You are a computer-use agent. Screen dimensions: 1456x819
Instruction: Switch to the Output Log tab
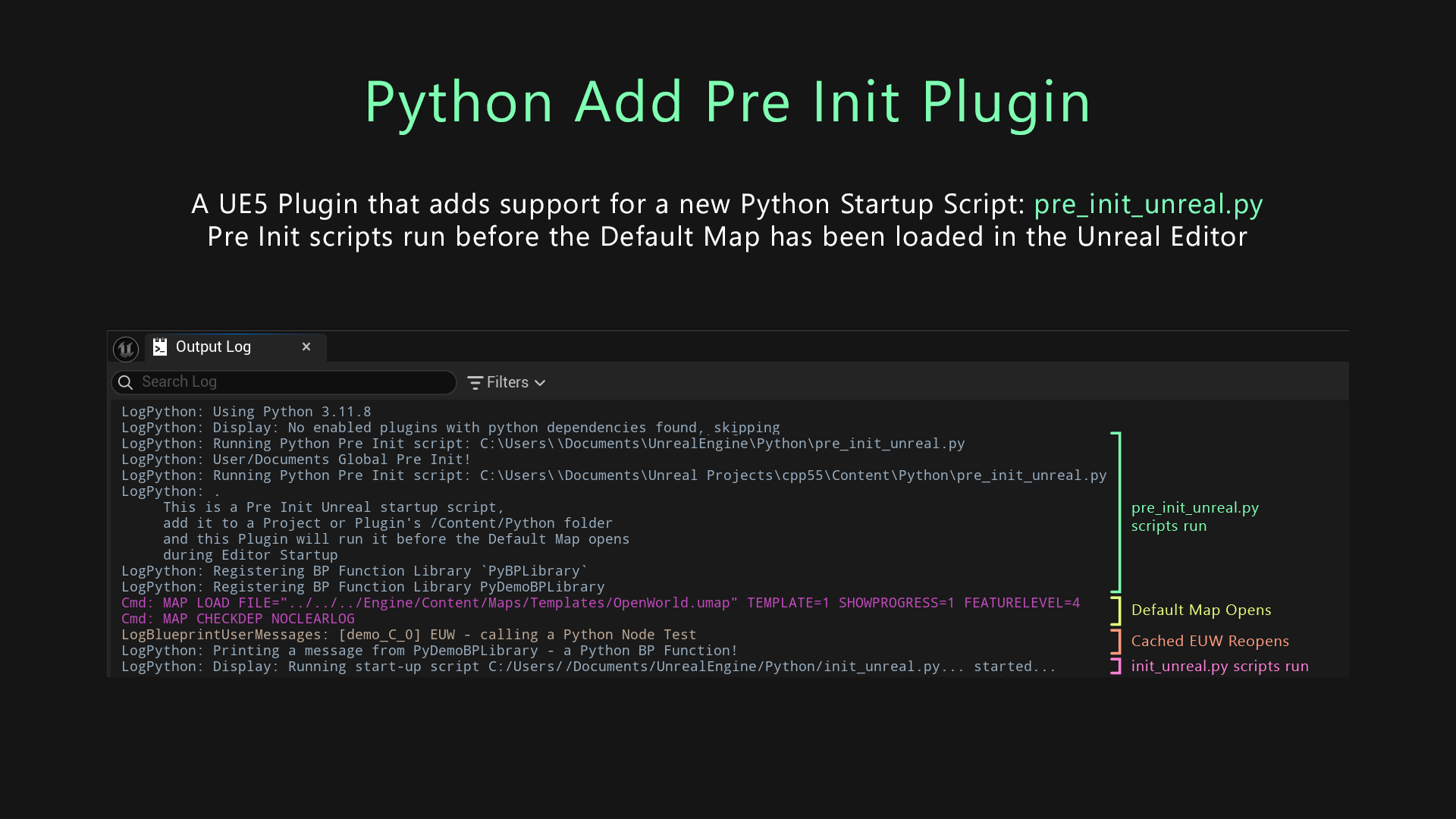pos(236,347)
